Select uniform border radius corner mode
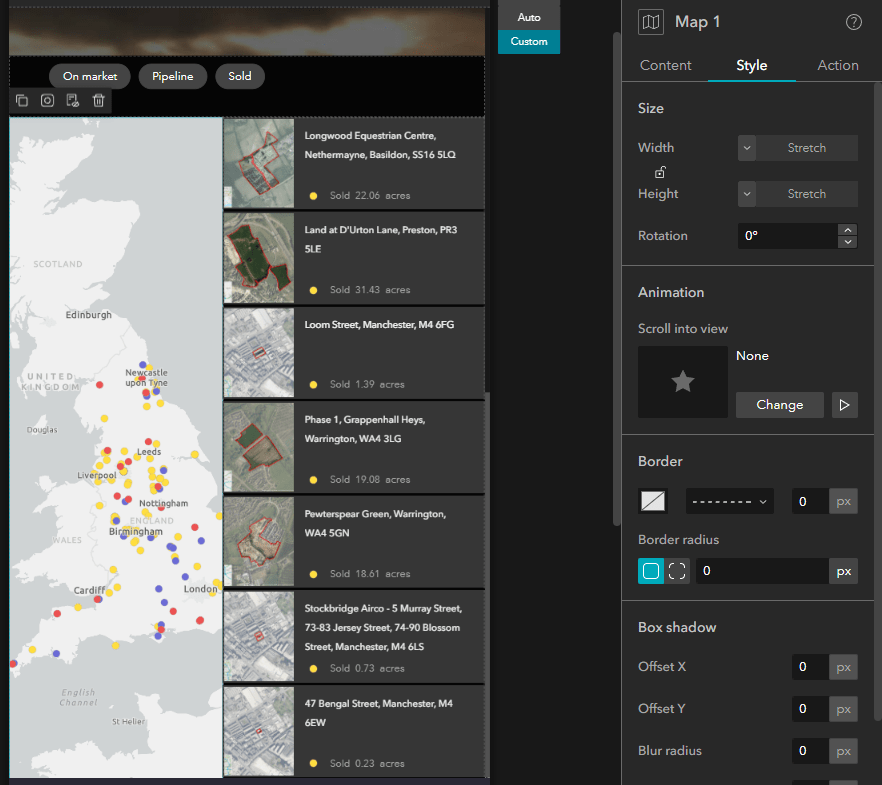The image size is (882, 785). [651, 571]
